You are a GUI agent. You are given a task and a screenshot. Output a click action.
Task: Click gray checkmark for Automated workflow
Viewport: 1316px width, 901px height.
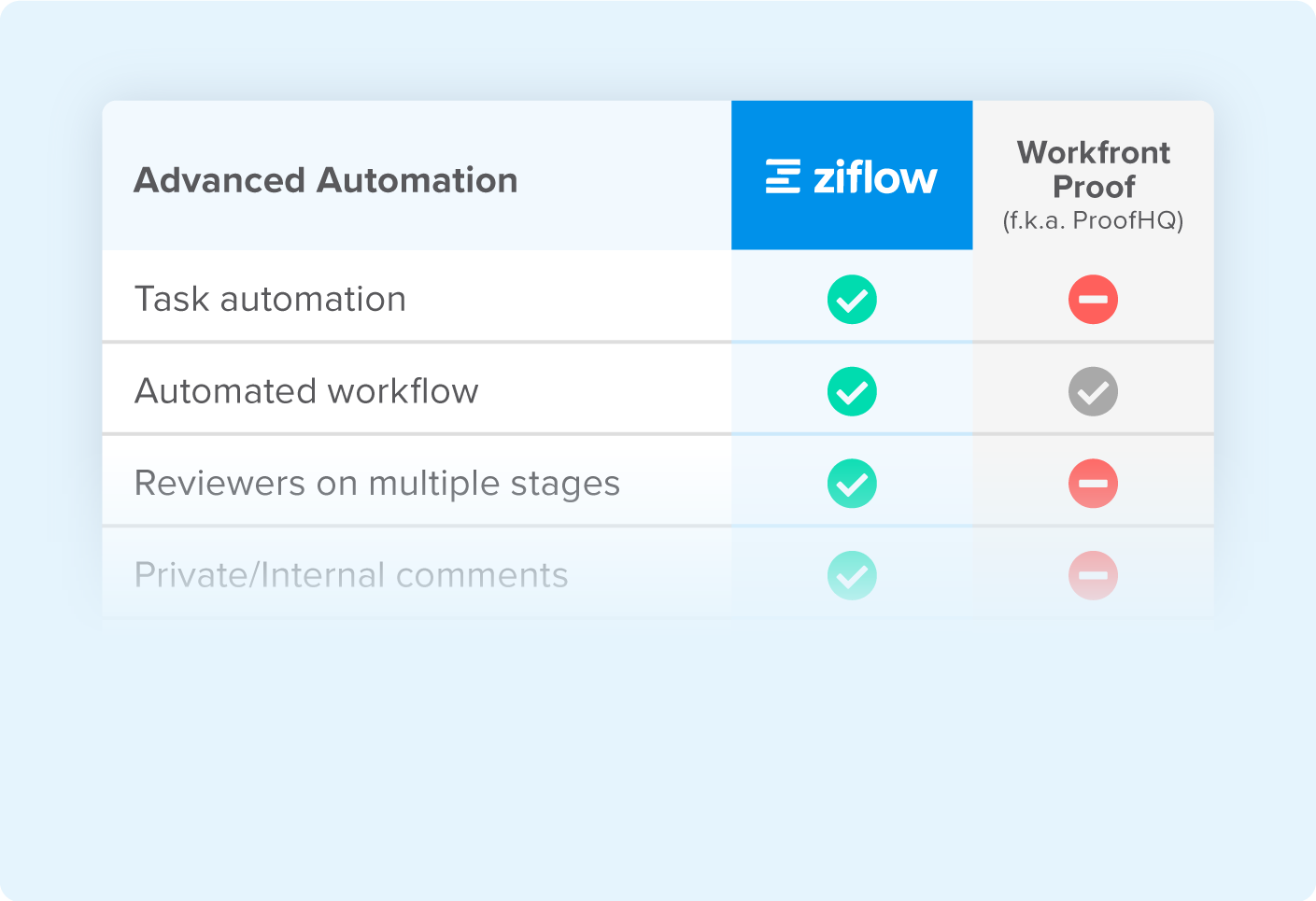1093,391
